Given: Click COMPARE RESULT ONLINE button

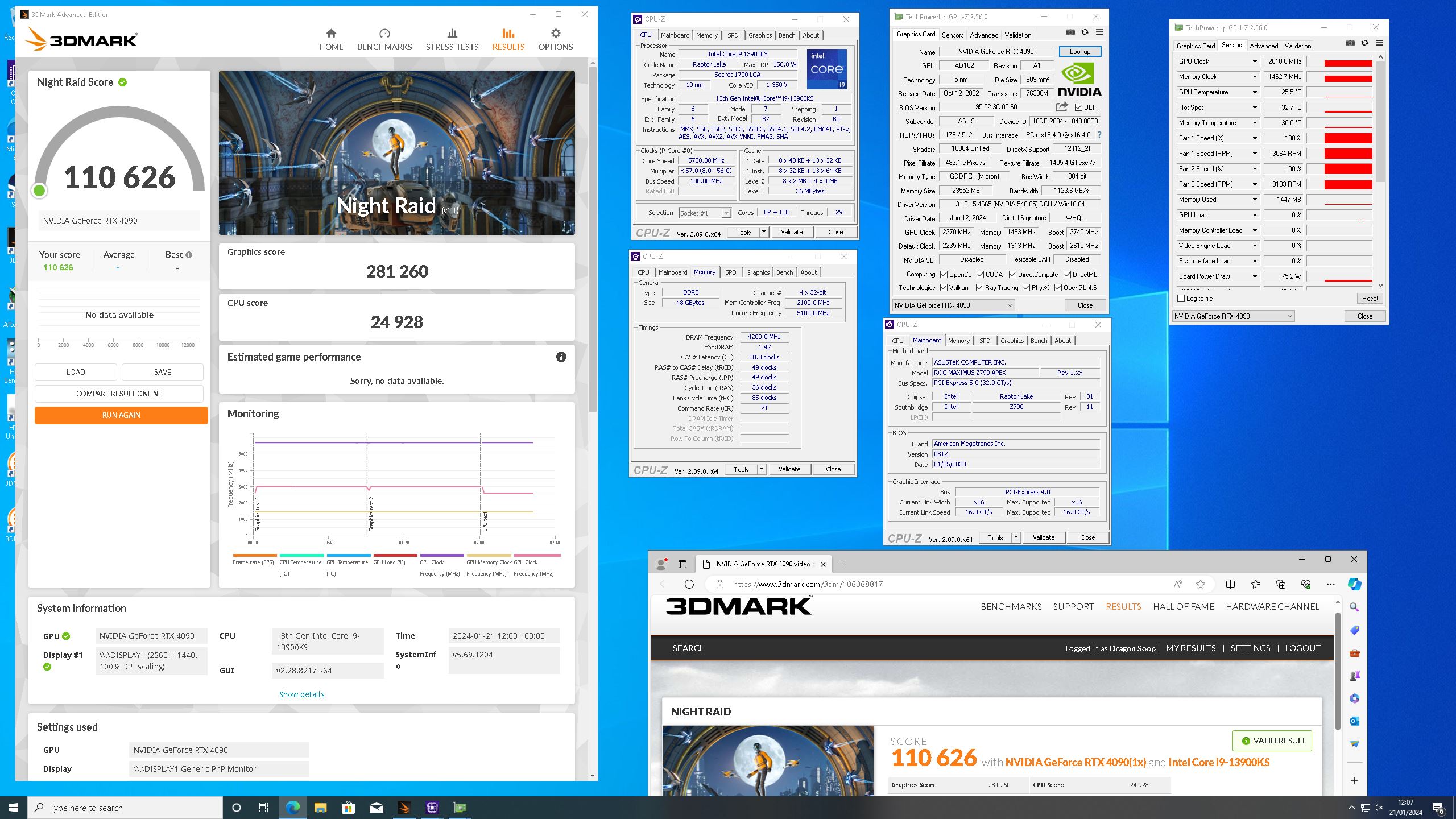Looking at the screenshot, I should 119,394.
